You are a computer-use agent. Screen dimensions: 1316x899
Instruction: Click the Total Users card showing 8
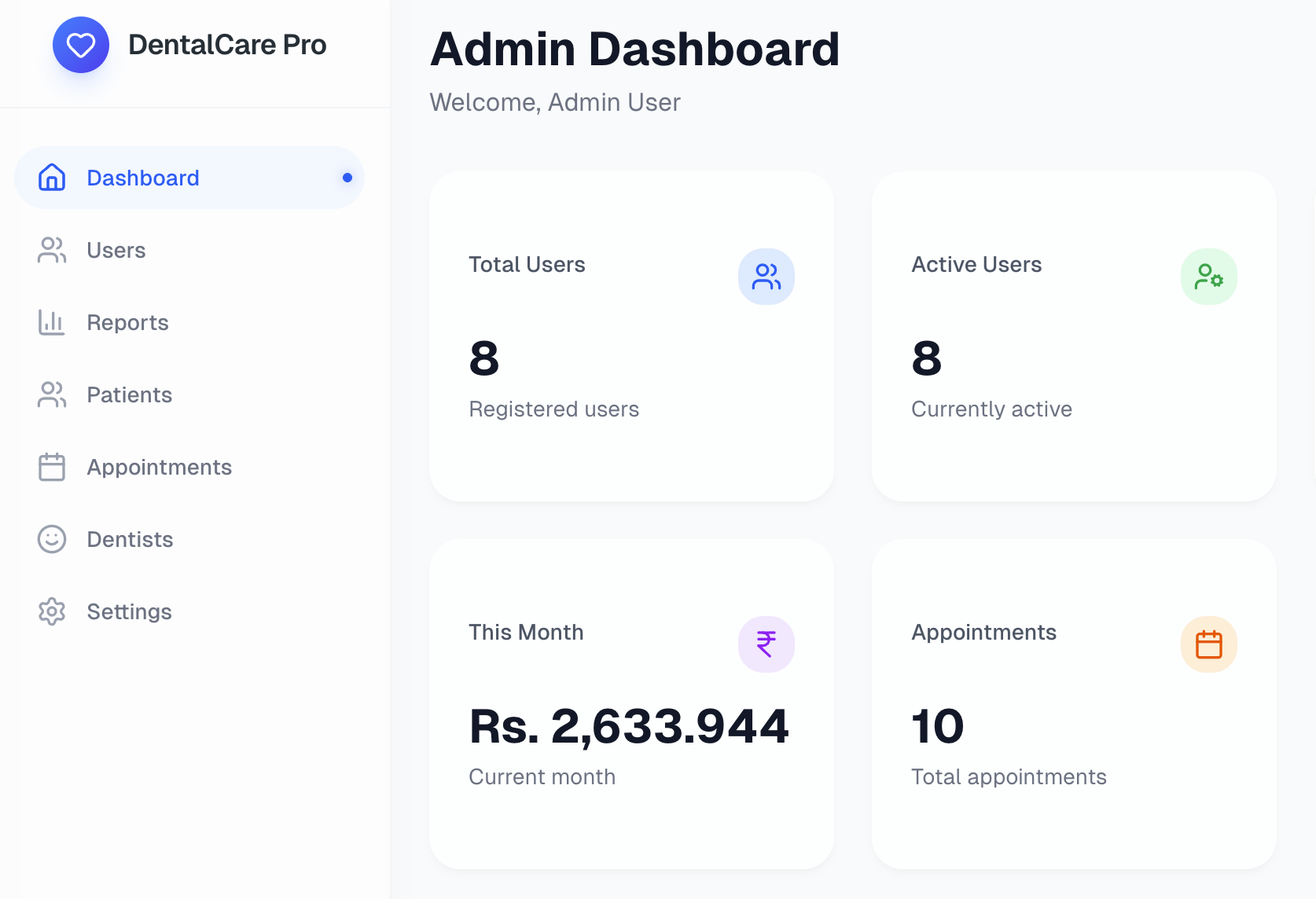pos(630,336)
